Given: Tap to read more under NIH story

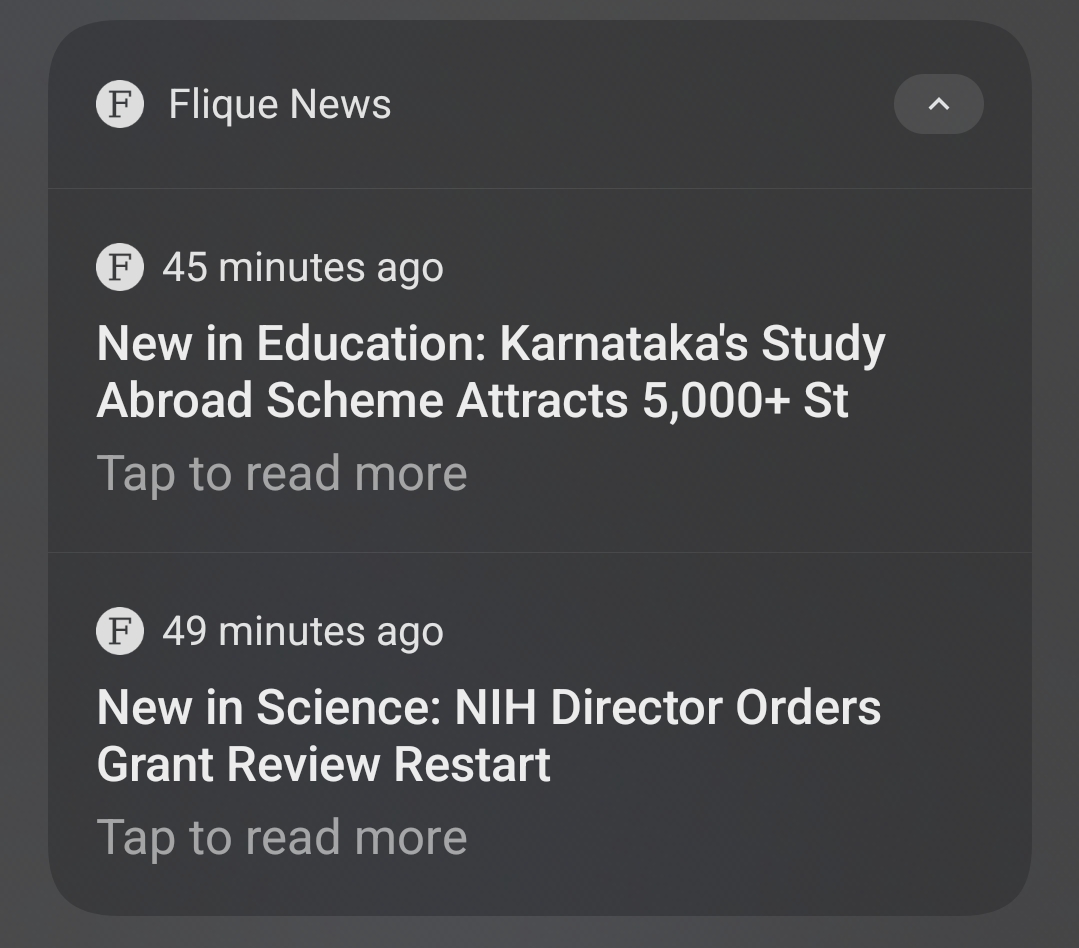Looking at the screenshot, I should pos(282,837).
